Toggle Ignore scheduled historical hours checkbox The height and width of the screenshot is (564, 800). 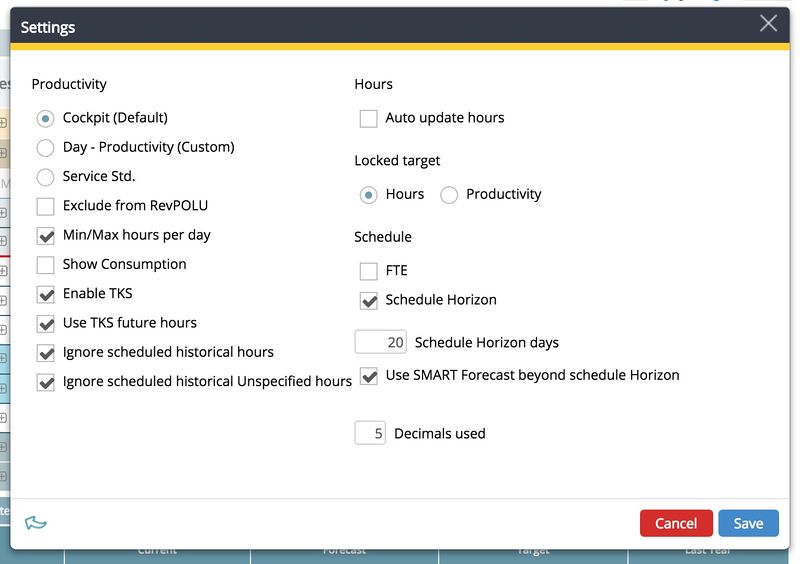[46, 353]
